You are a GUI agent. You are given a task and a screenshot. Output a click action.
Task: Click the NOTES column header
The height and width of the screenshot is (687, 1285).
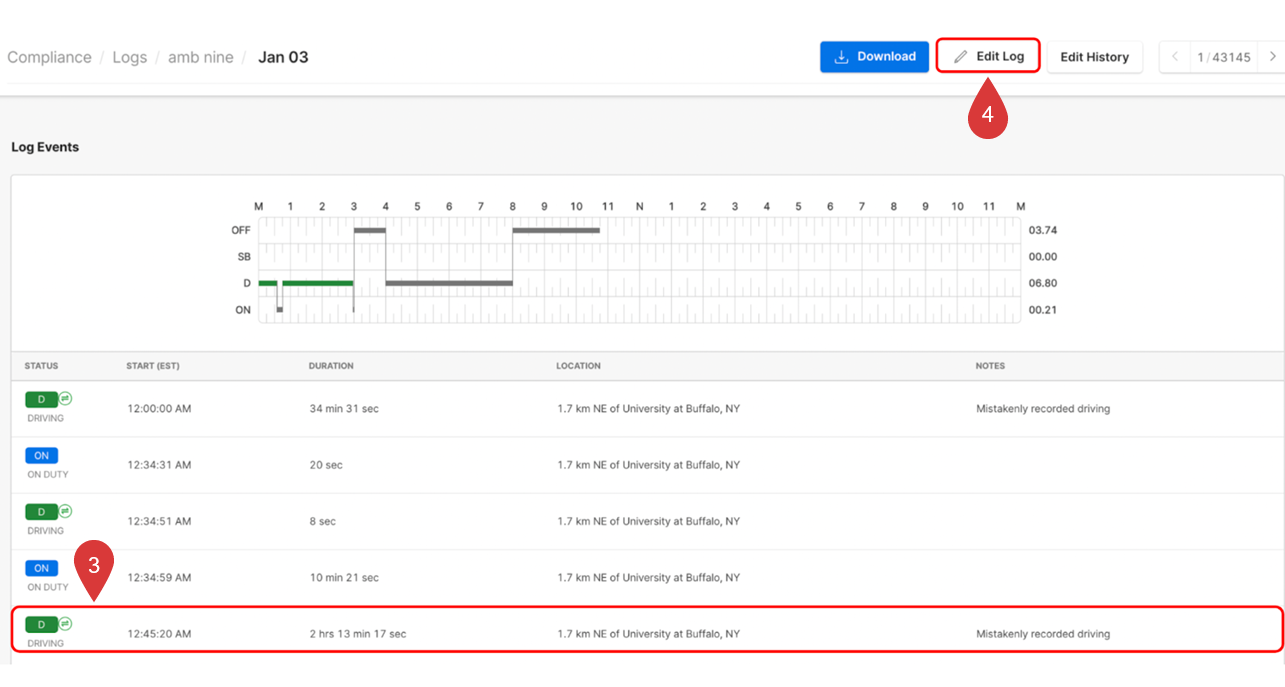point(990,366)
